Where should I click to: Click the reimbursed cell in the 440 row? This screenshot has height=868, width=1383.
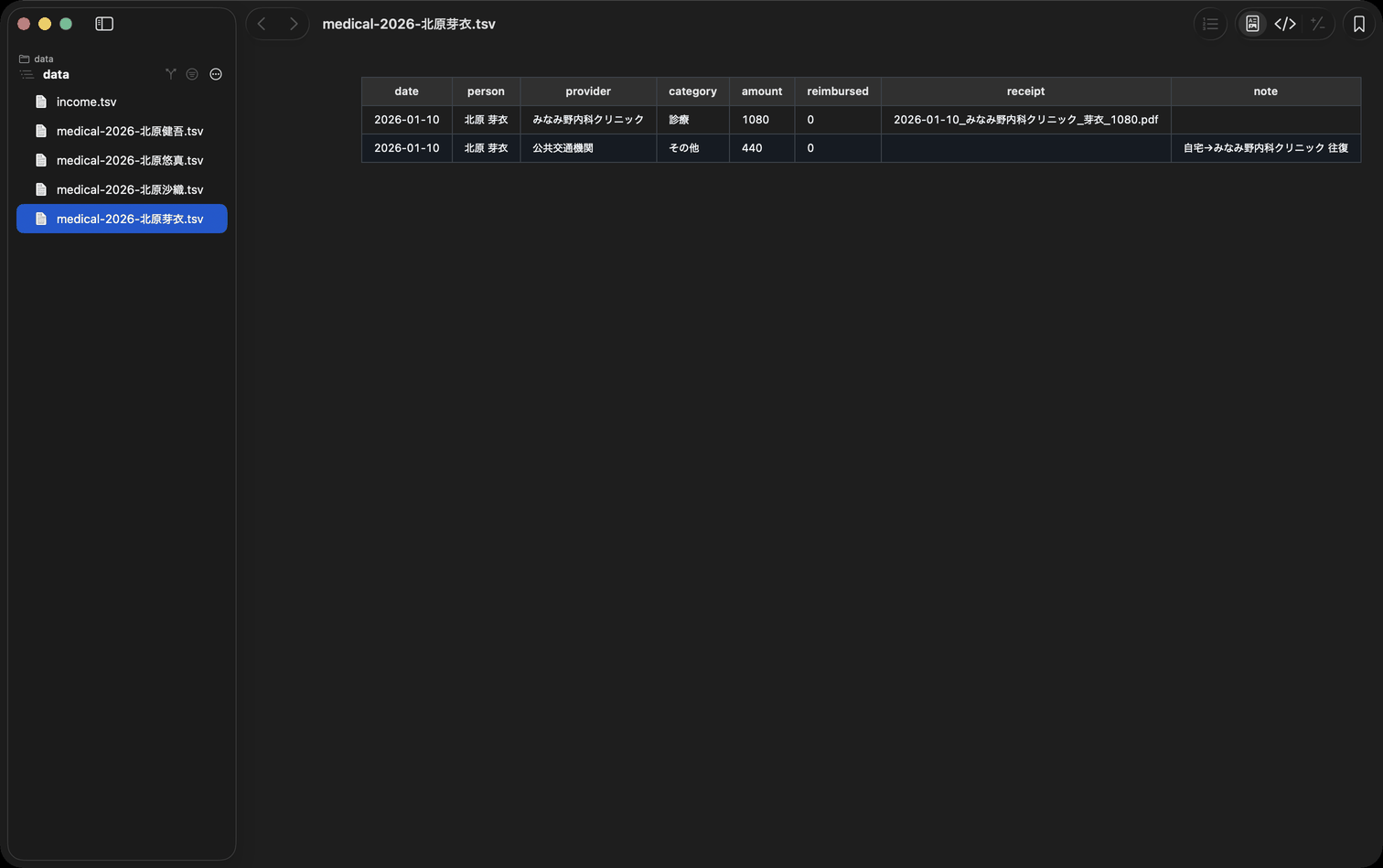click(x=838, y=148)
